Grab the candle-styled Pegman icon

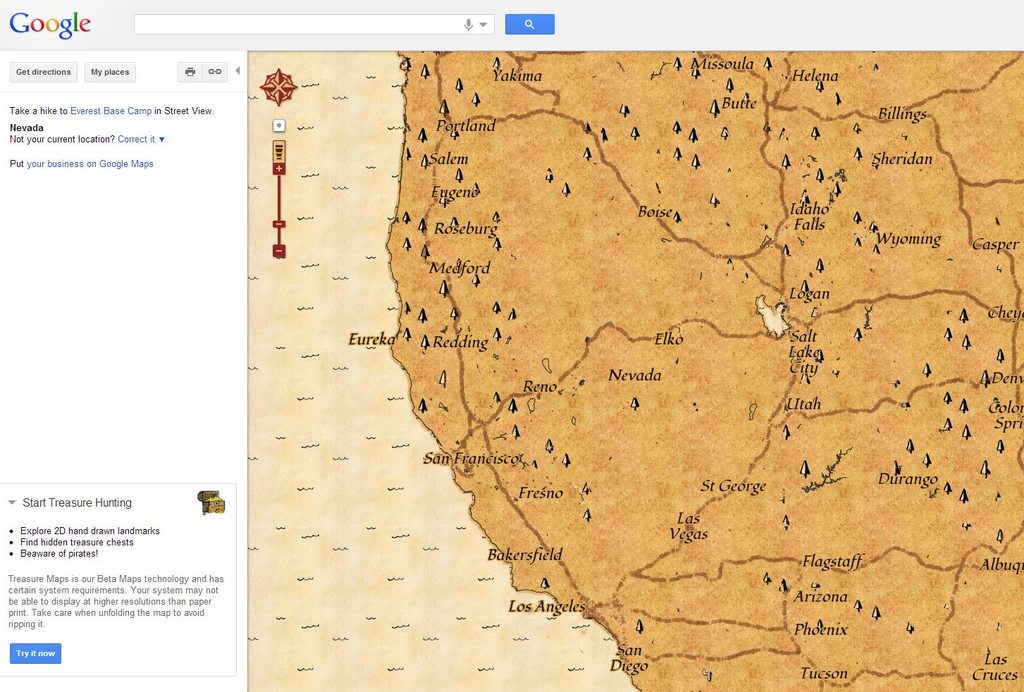point(277,152)
